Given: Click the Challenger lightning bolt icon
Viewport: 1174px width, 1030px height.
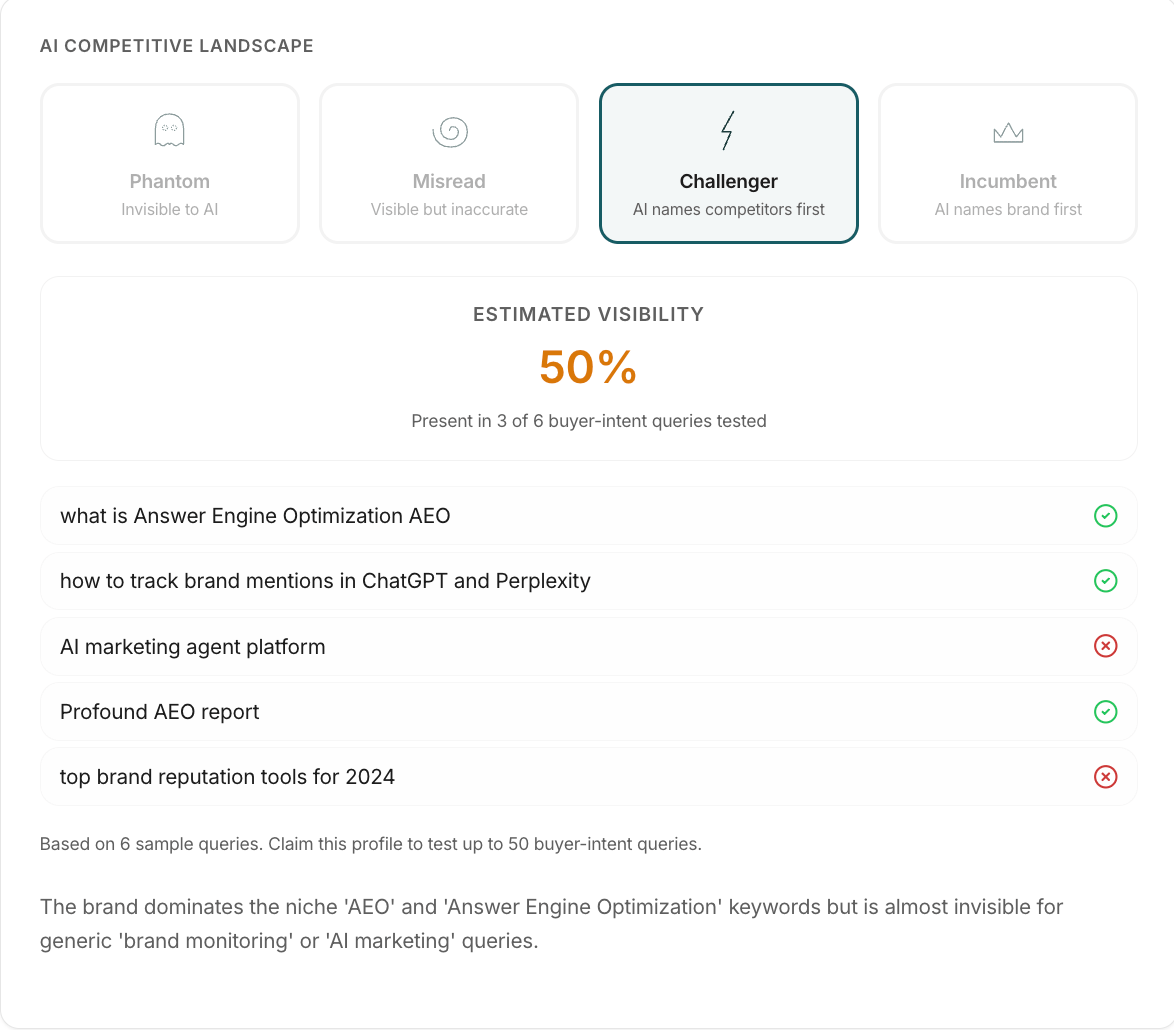Looking at the screenshot, I should click(728, 131).
